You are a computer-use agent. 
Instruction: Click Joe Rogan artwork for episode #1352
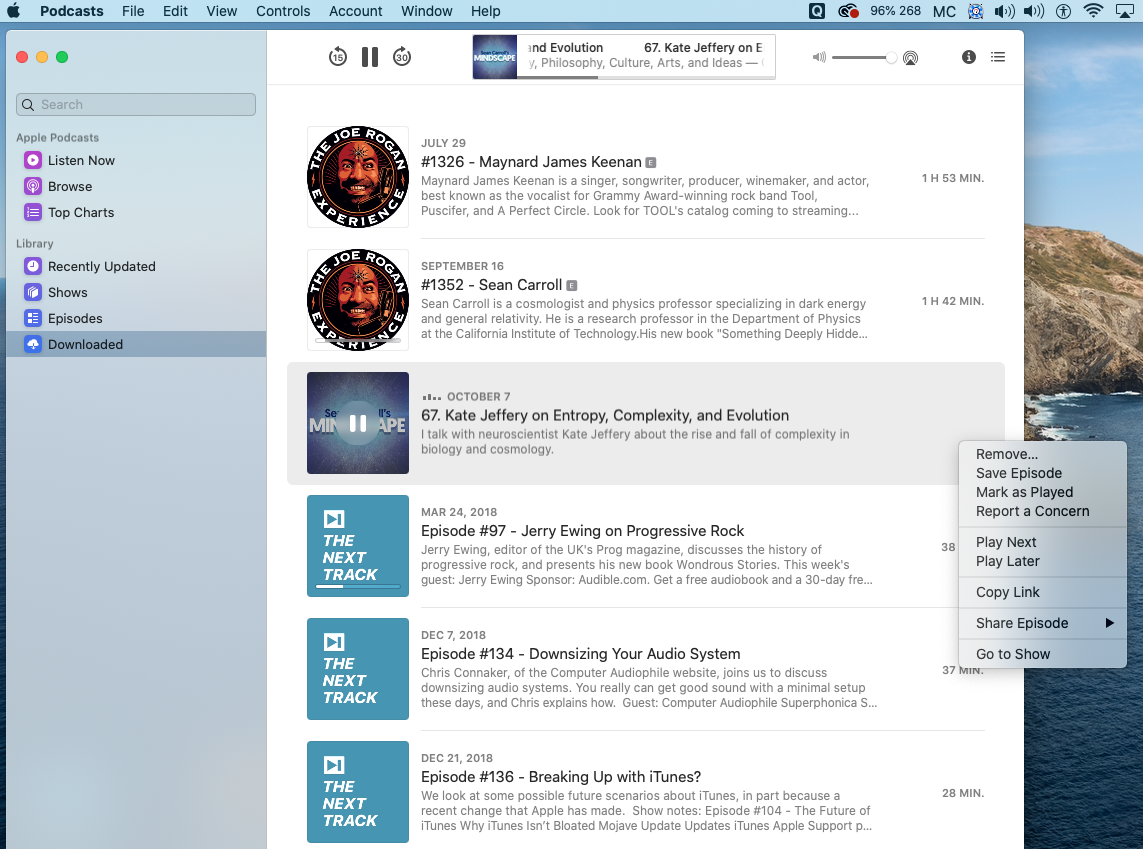pos(358,300)
